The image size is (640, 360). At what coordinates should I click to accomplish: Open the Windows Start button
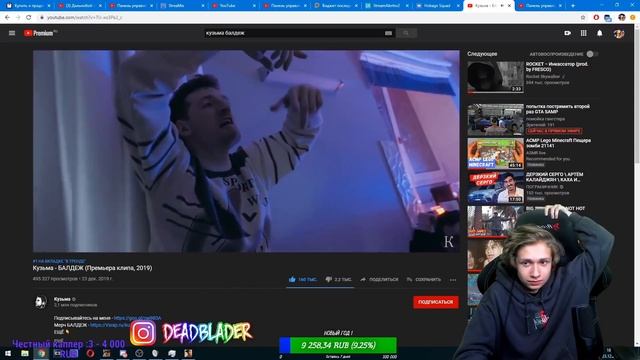click(x=7, y=353)
